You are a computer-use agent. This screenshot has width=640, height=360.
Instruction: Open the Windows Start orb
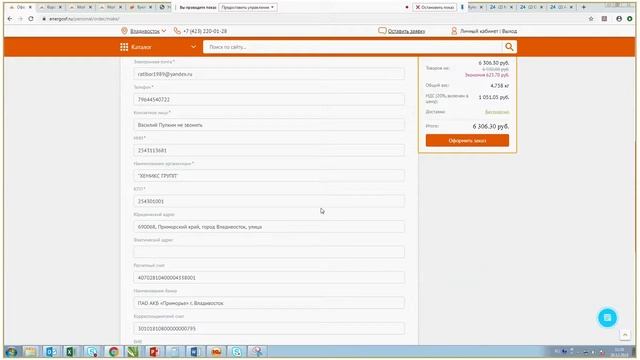pyautogui.click(x=11, y=351)
